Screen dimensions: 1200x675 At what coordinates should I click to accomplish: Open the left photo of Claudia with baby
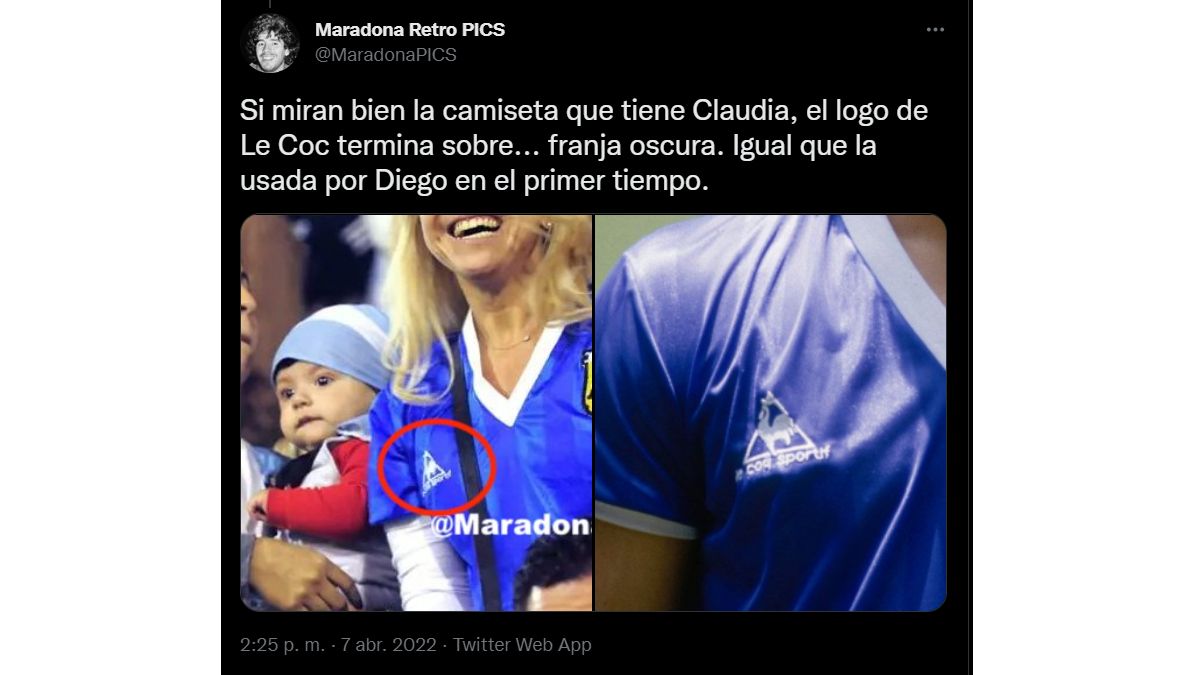click(x=417, y=413)
